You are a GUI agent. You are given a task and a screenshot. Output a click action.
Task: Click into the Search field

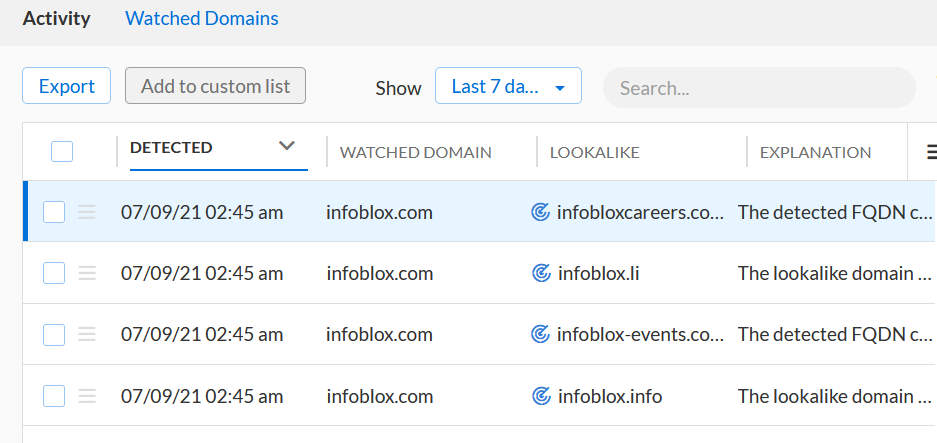(x=758, y=88)
